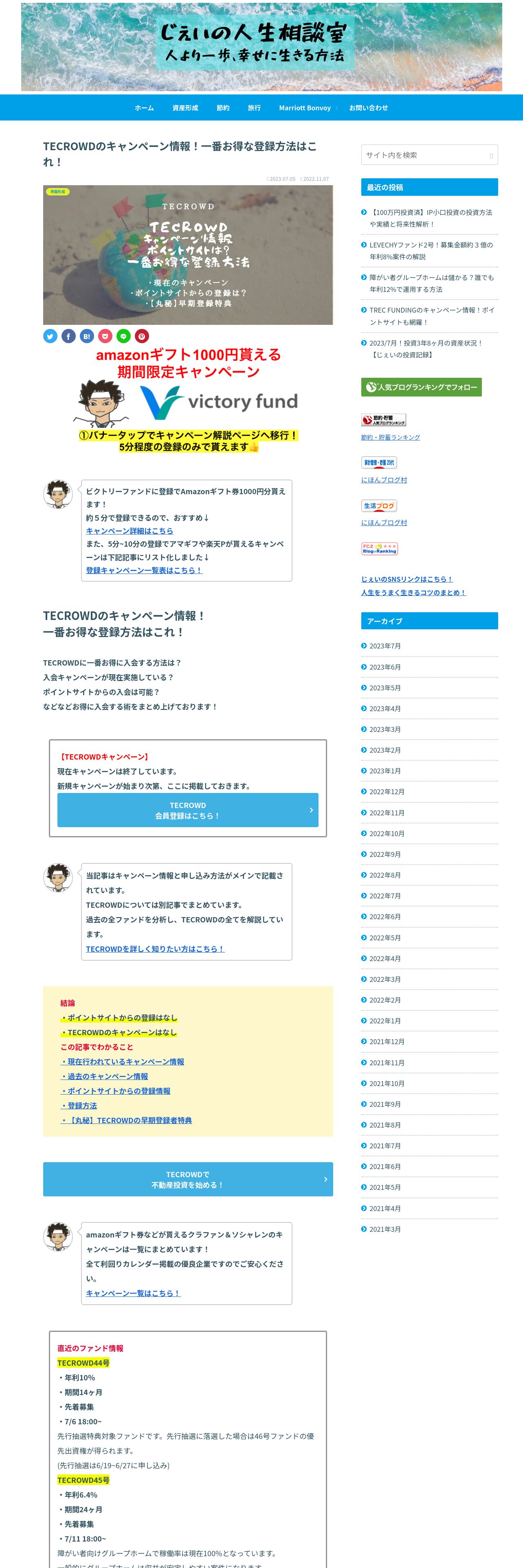Share the article on Facebook icon

point(68,336)
